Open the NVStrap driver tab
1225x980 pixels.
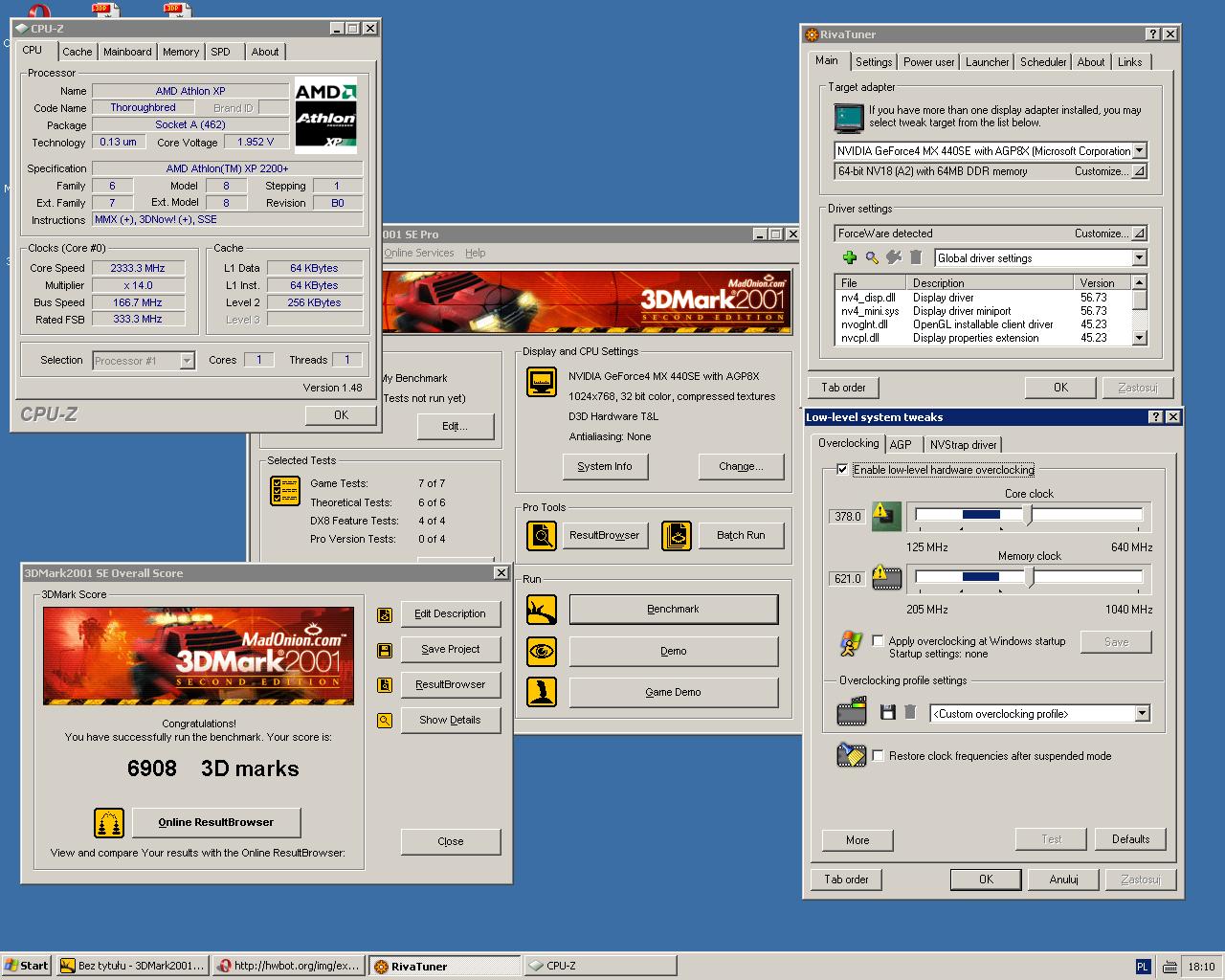(x=963, y=445)
